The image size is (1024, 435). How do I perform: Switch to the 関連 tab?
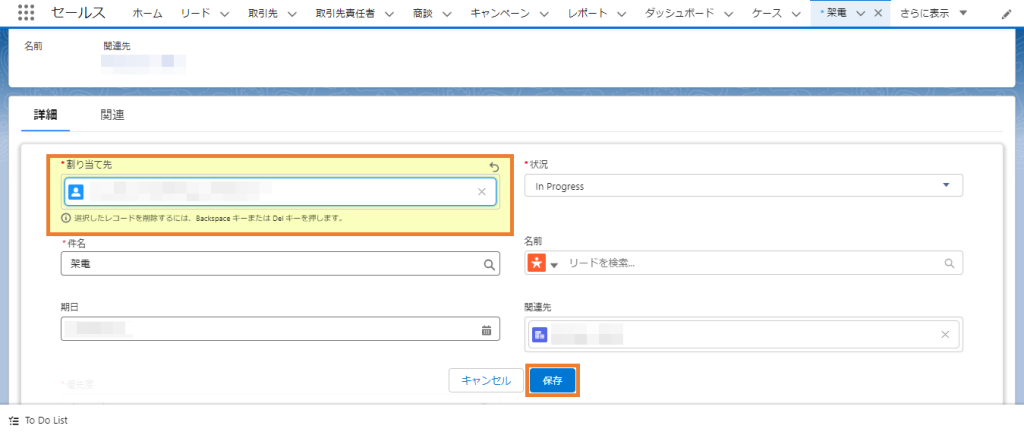(112, 115)
